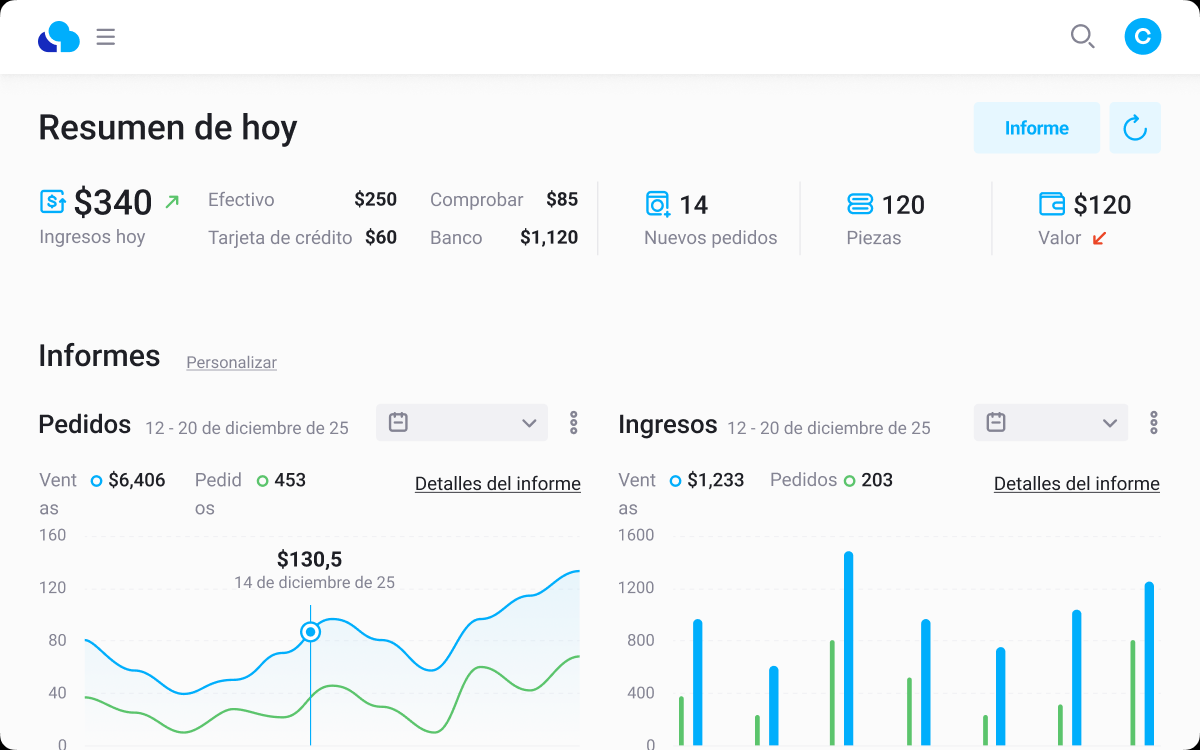The height and width of the screenshot is (750, 1200).
Task: Click the refresh icon button
Action: [x=1135, y=128]
